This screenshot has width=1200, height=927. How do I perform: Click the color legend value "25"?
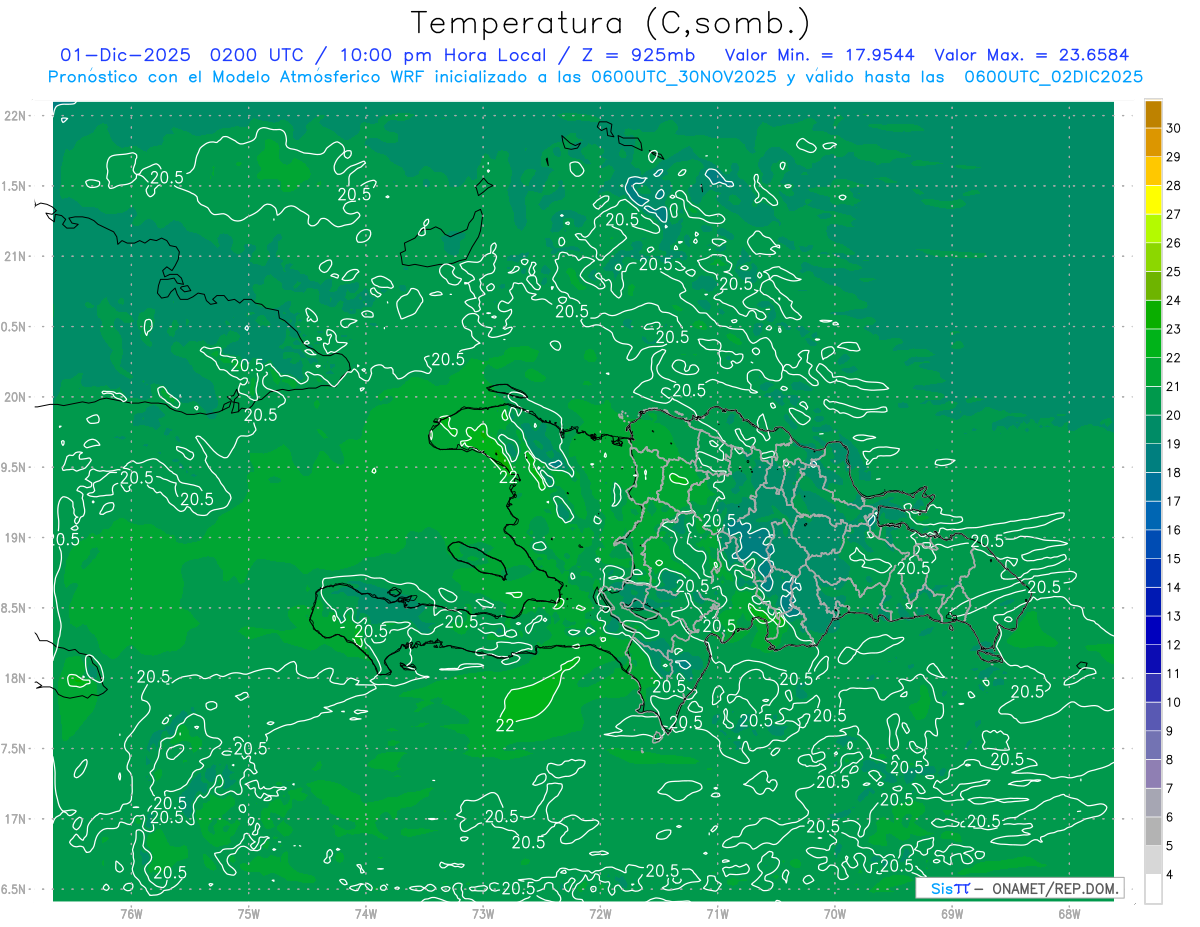click(x=1173, y=272)
